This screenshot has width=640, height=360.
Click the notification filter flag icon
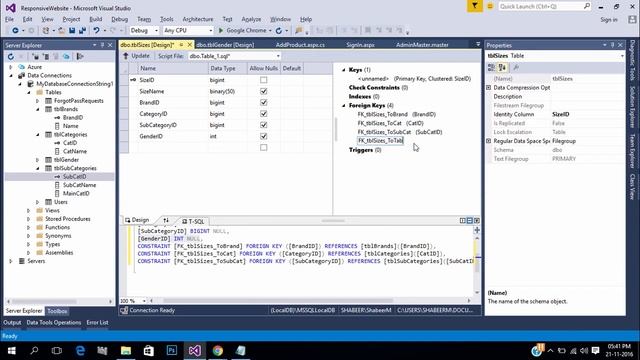475,6
